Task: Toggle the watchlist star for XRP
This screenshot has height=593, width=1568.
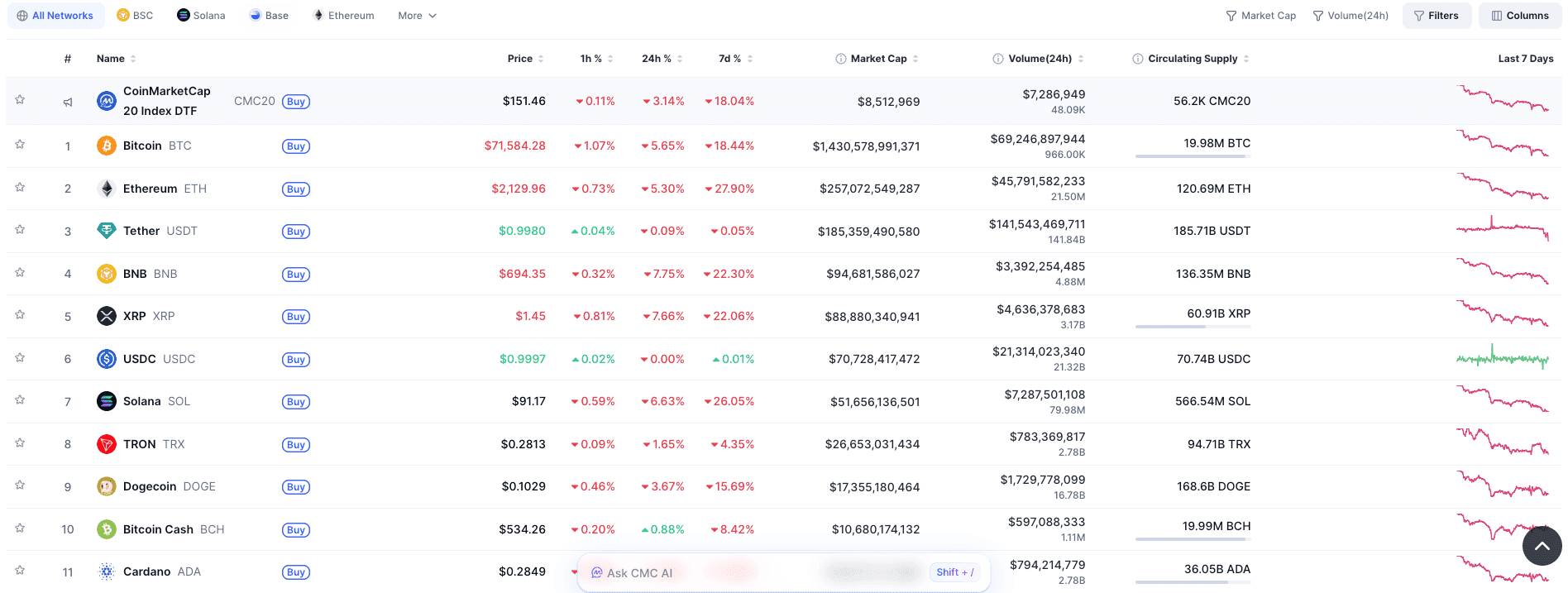Action: [20, 315]
